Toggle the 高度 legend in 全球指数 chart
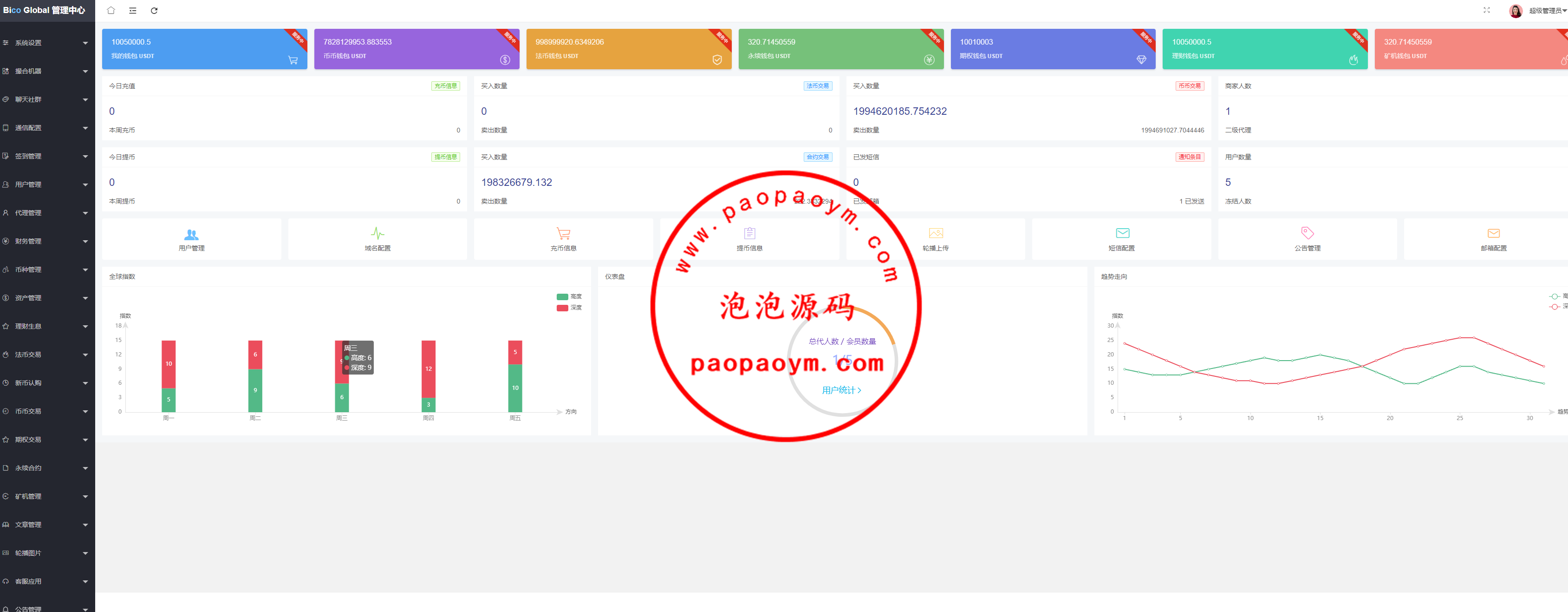1568x612 pixels. click(569, 296)
